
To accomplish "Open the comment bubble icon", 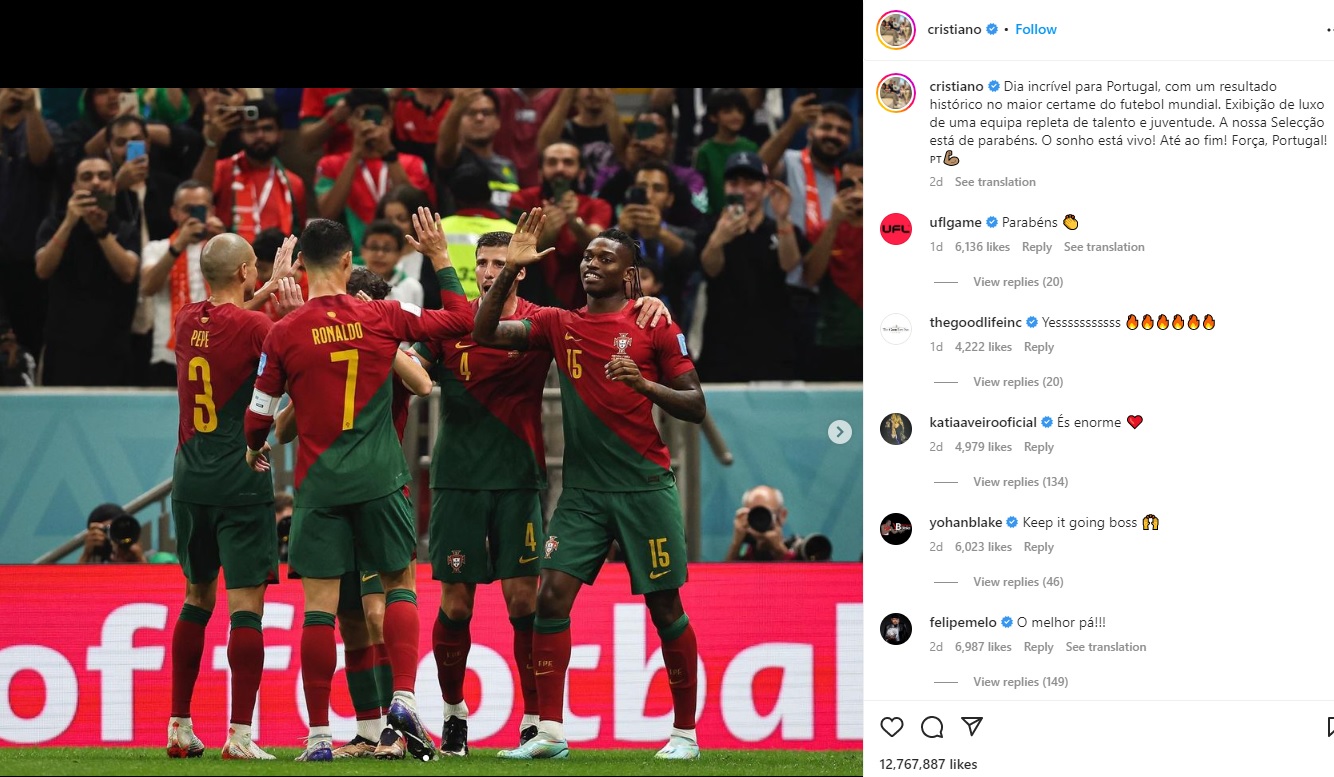I will click(x=932, y=727).
